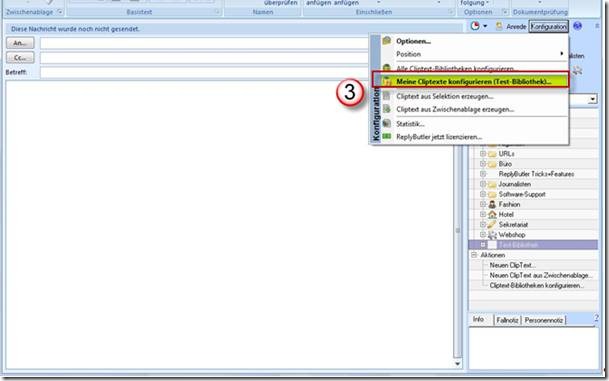Open the Optionen group dialog launcher
Screen dimensions: 609x381
[505, 12]
